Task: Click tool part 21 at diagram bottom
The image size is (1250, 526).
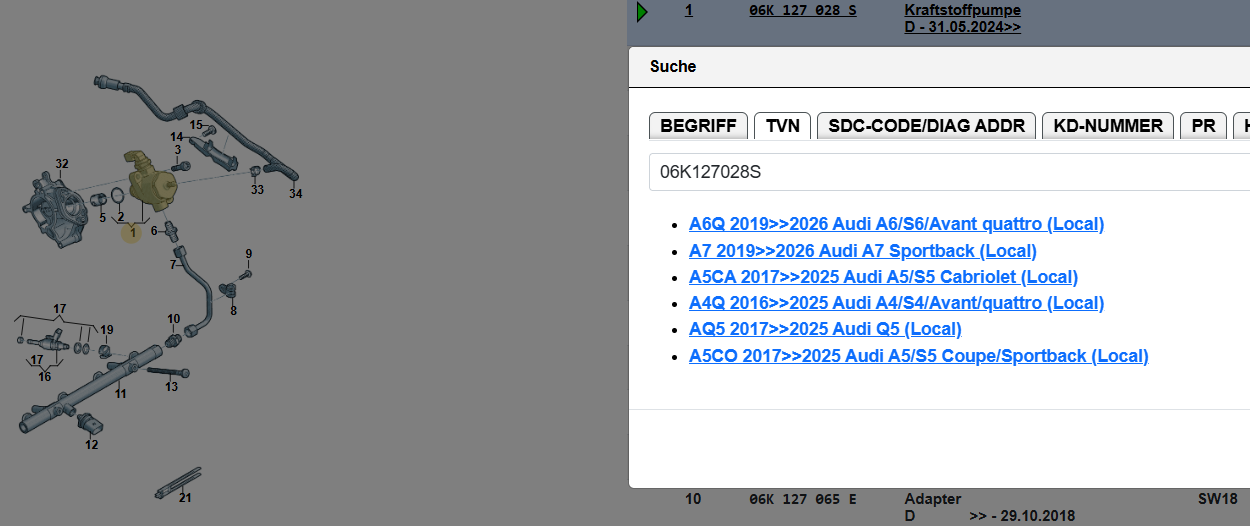Action: point(178,482)
